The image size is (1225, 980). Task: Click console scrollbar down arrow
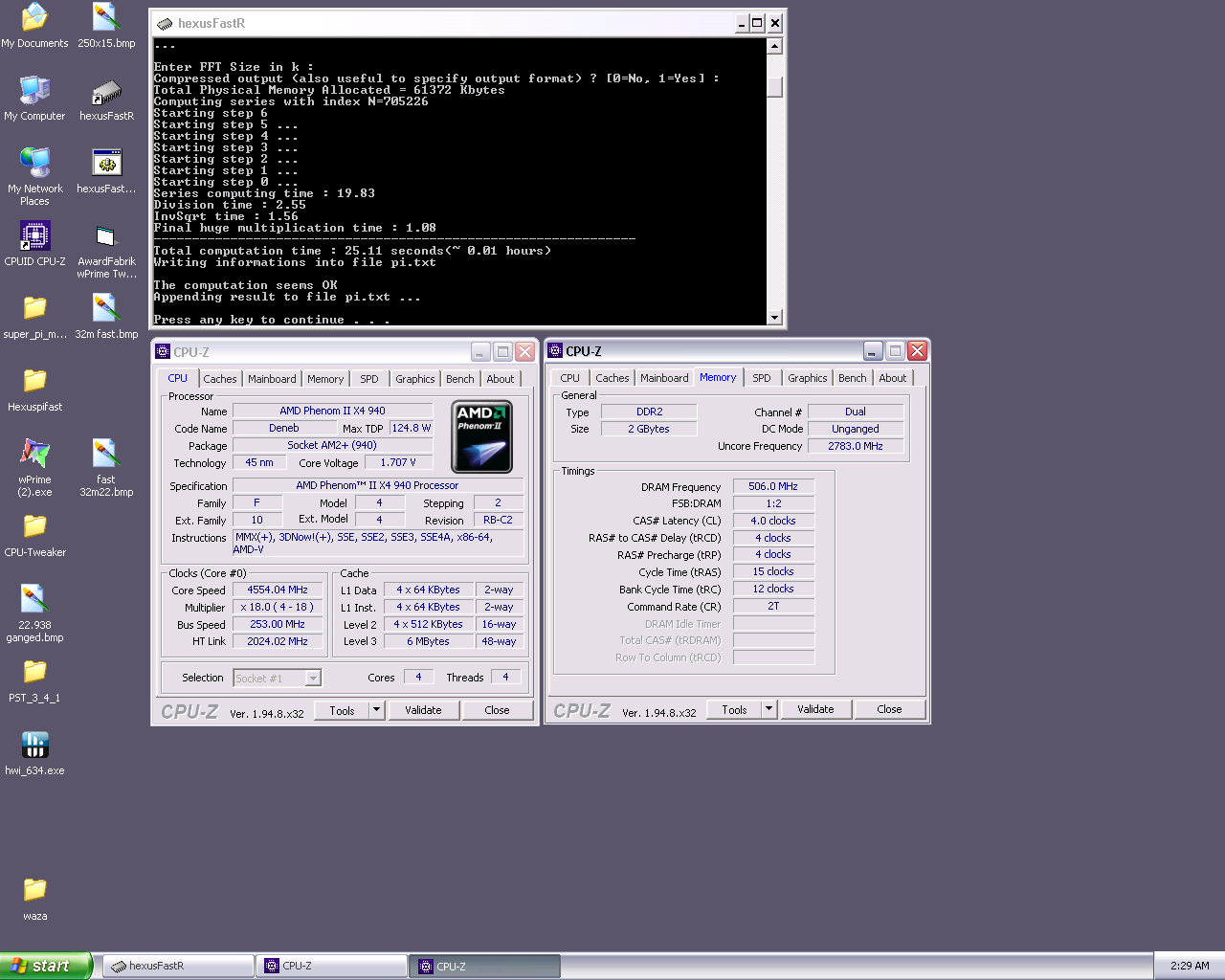pyautogui.click(x=775, y=317)
